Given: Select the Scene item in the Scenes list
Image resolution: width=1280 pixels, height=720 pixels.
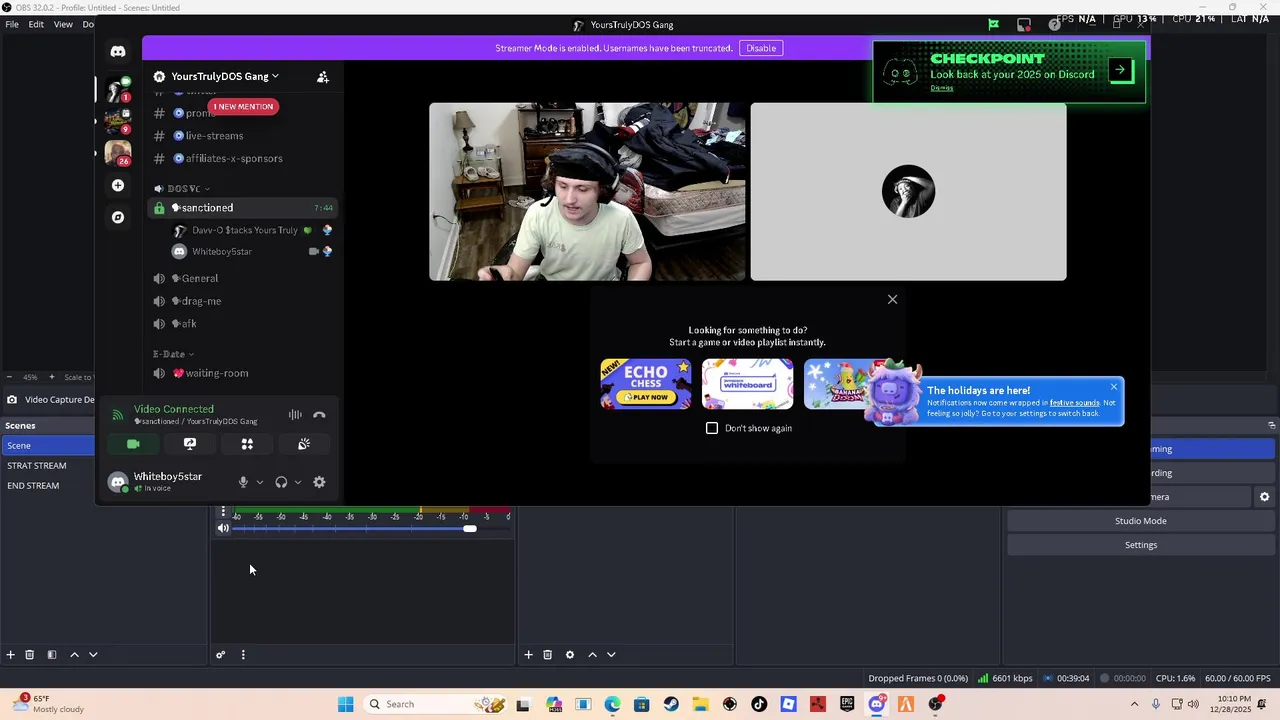Looking at the screenshot, I should [x=48, y=446].
